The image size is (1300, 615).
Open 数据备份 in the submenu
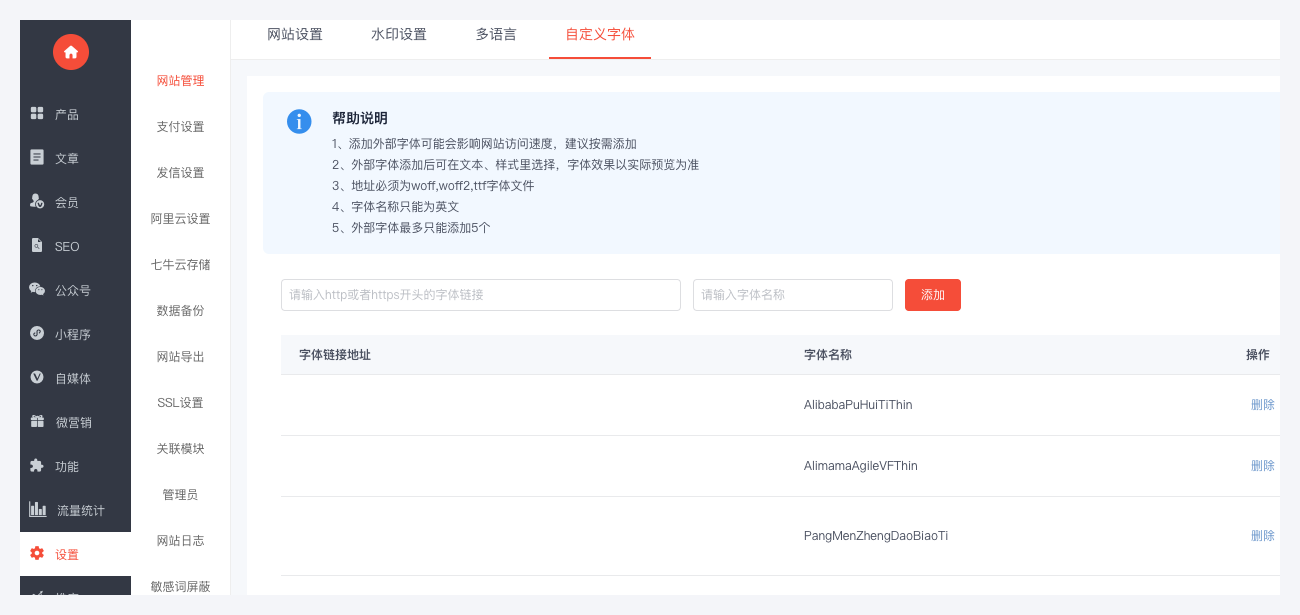click(181, 311)
